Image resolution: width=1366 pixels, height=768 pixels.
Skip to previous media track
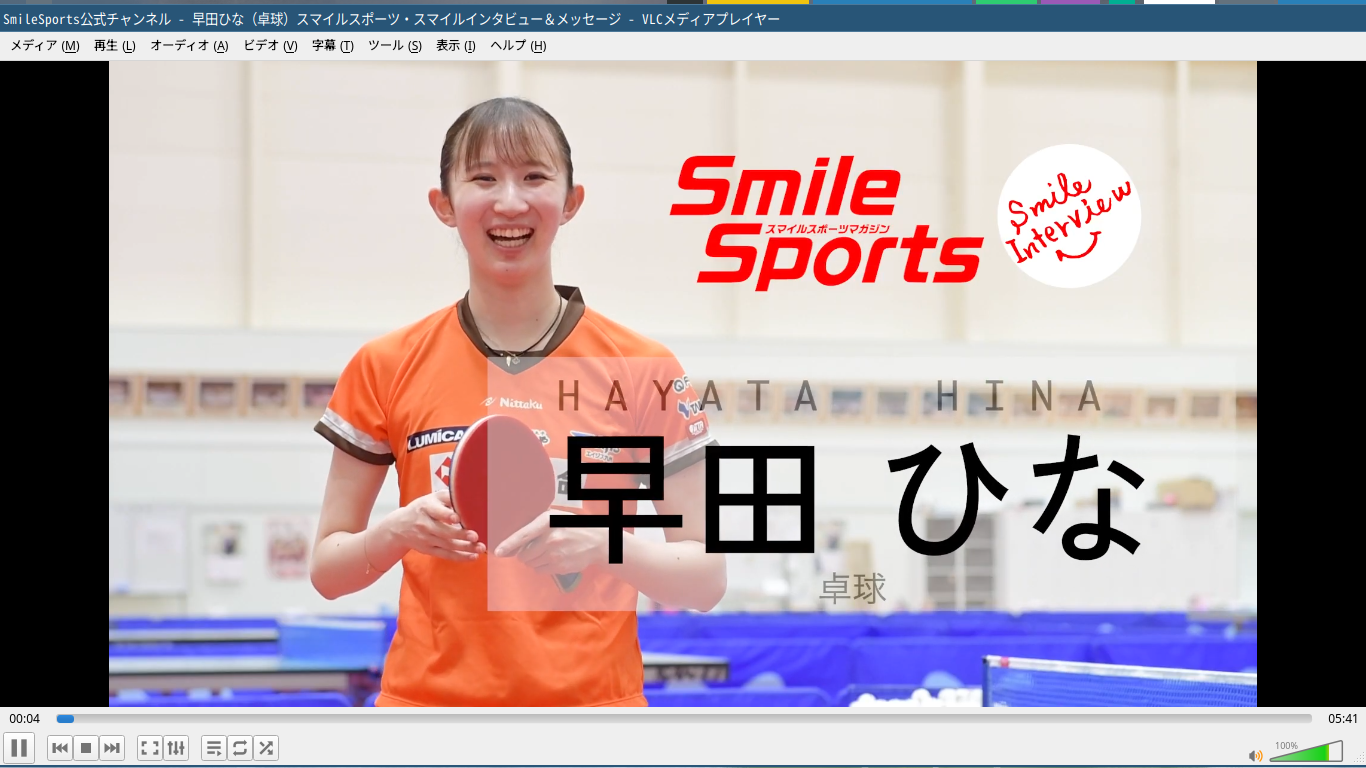(x=60, y=748)
